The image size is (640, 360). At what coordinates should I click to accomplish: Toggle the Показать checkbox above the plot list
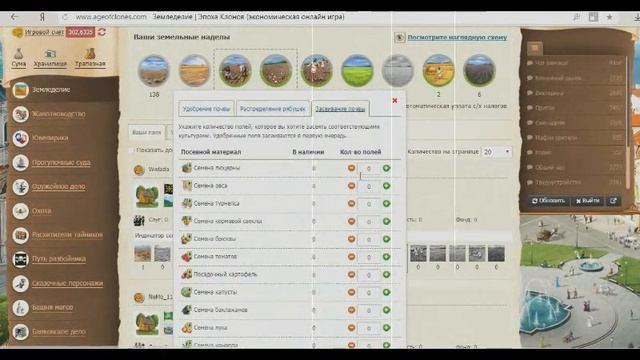[131, 150]
